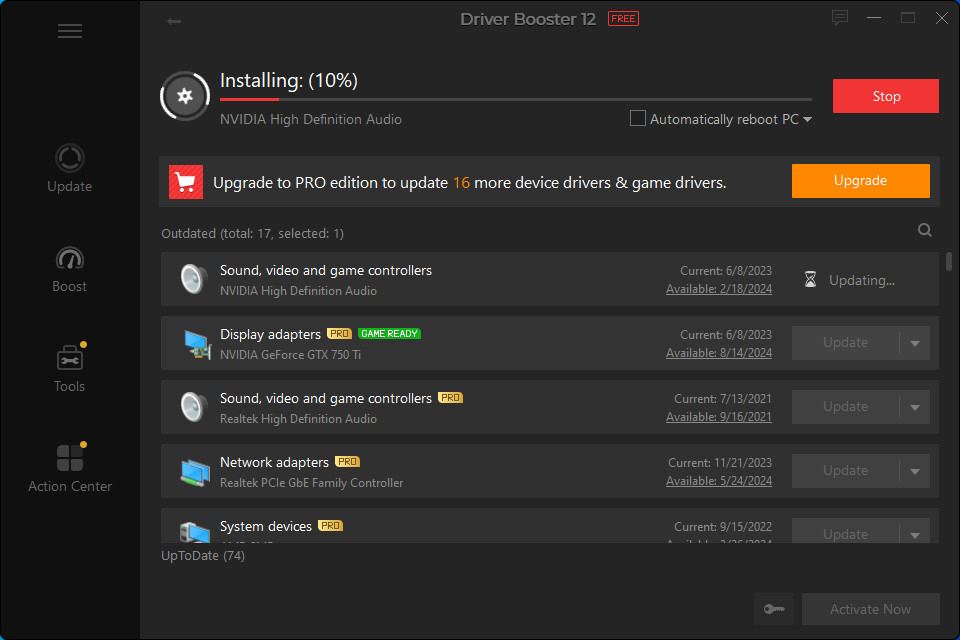Click the Realtek High Definition Audio speaker icon
Screen dimensions: 960x640
pos(193,407)
